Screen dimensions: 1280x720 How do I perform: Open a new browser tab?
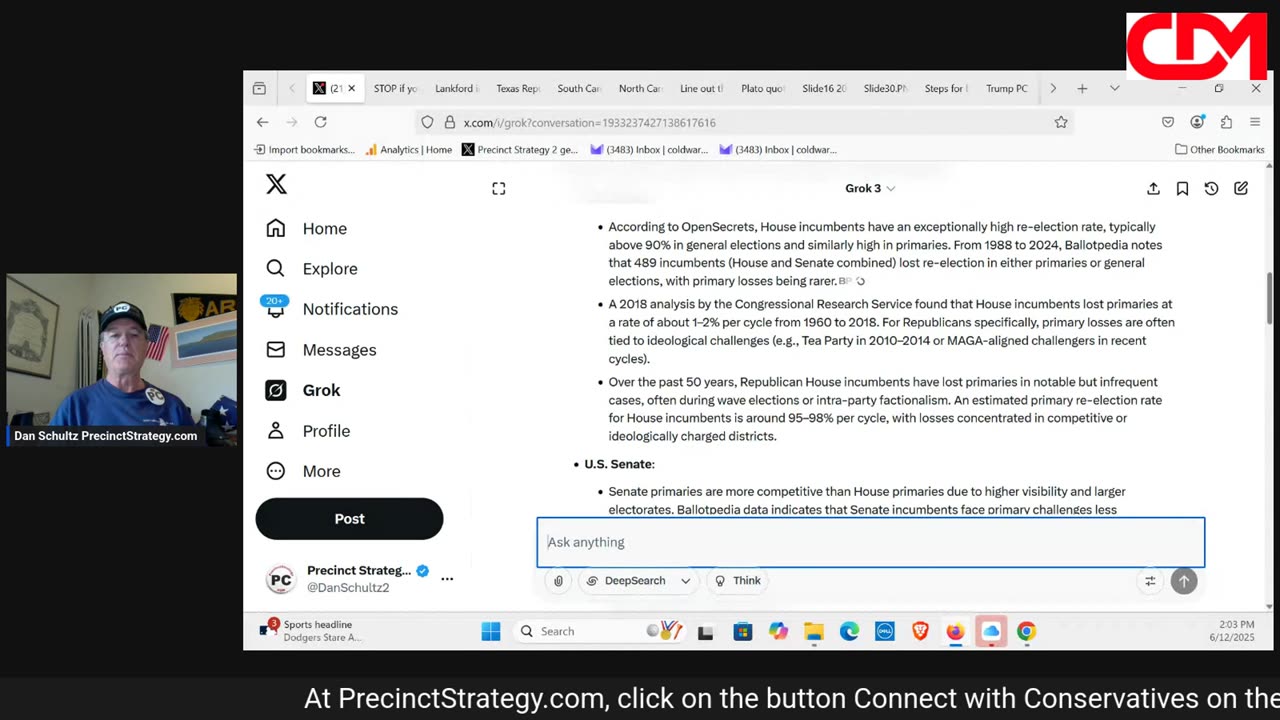[1082, 89]
